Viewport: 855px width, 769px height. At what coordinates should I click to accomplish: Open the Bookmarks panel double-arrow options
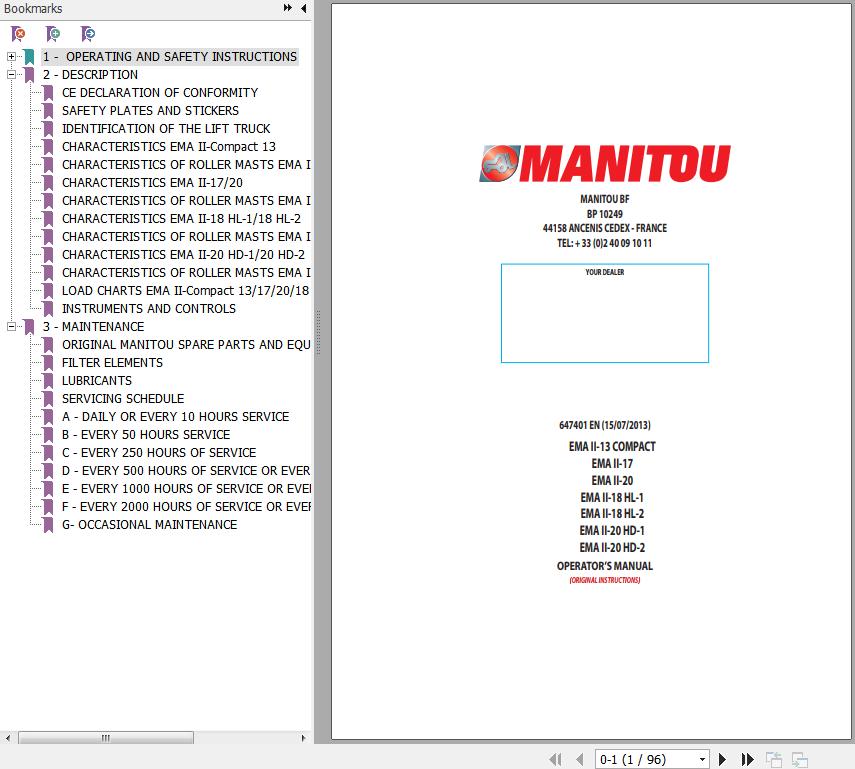[287, 8]
